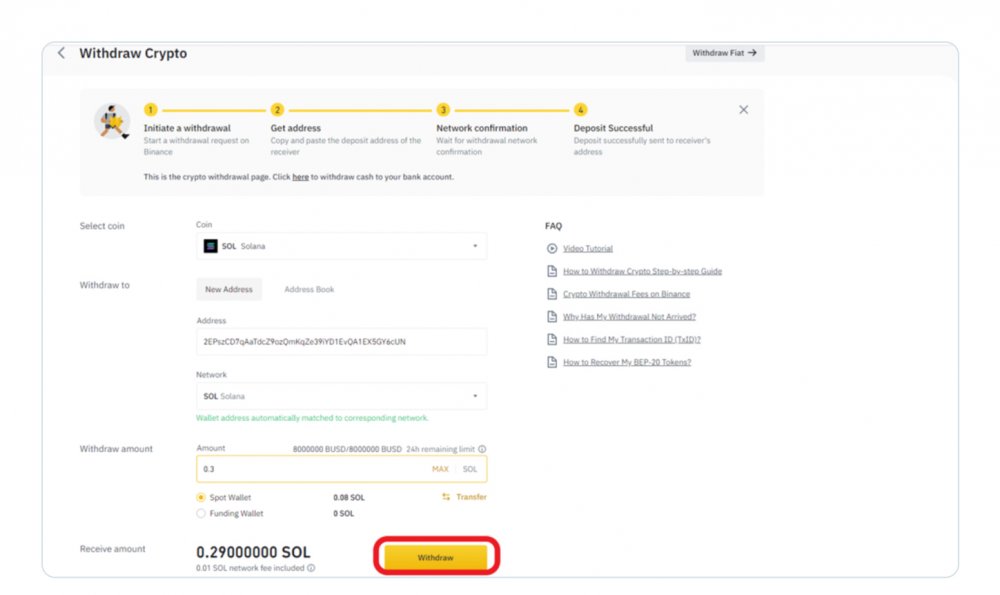Select the Funding Wallet radio button

click(201, 513)
